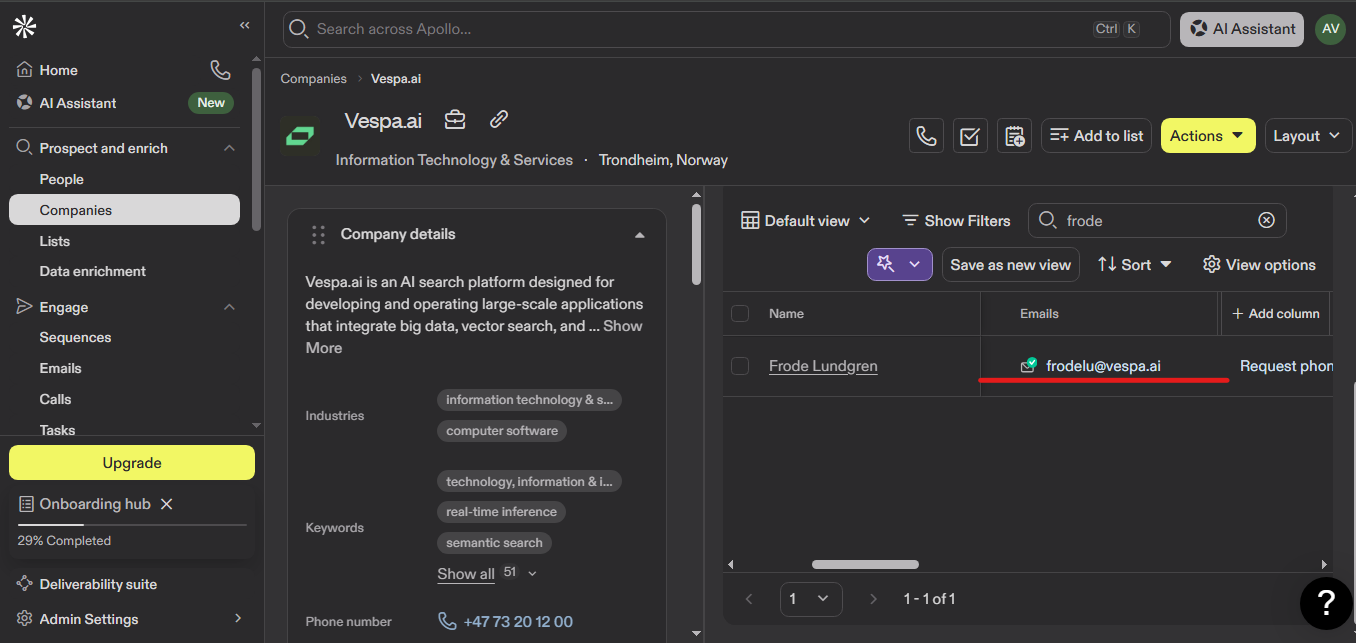Go to previous page arrow
This screenshot has height=643, width=1356.
[x=749, y=599]
